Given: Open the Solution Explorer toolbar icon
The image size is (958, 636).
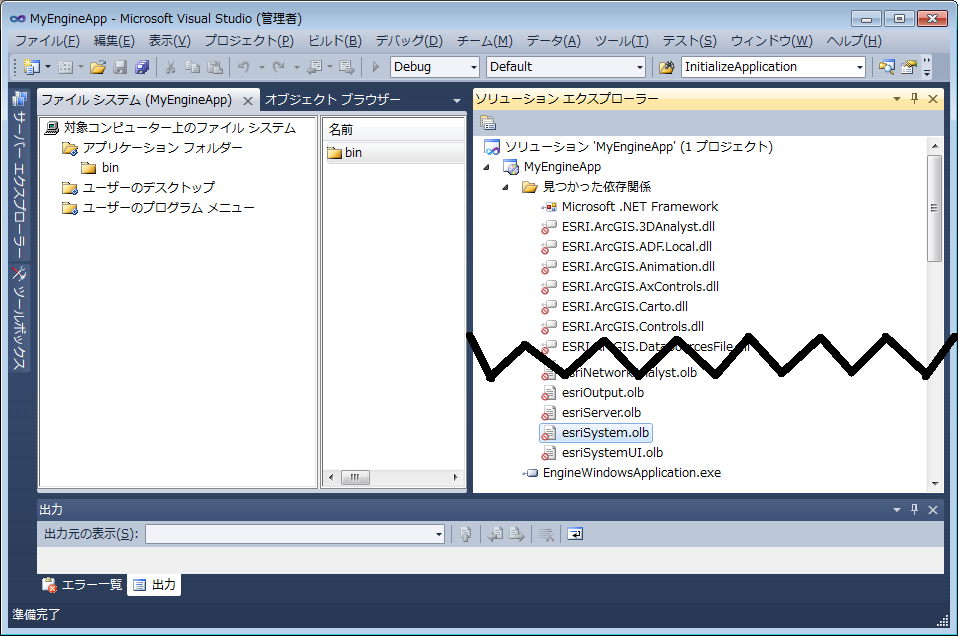Looking at the screenshot, I should 887,67.
